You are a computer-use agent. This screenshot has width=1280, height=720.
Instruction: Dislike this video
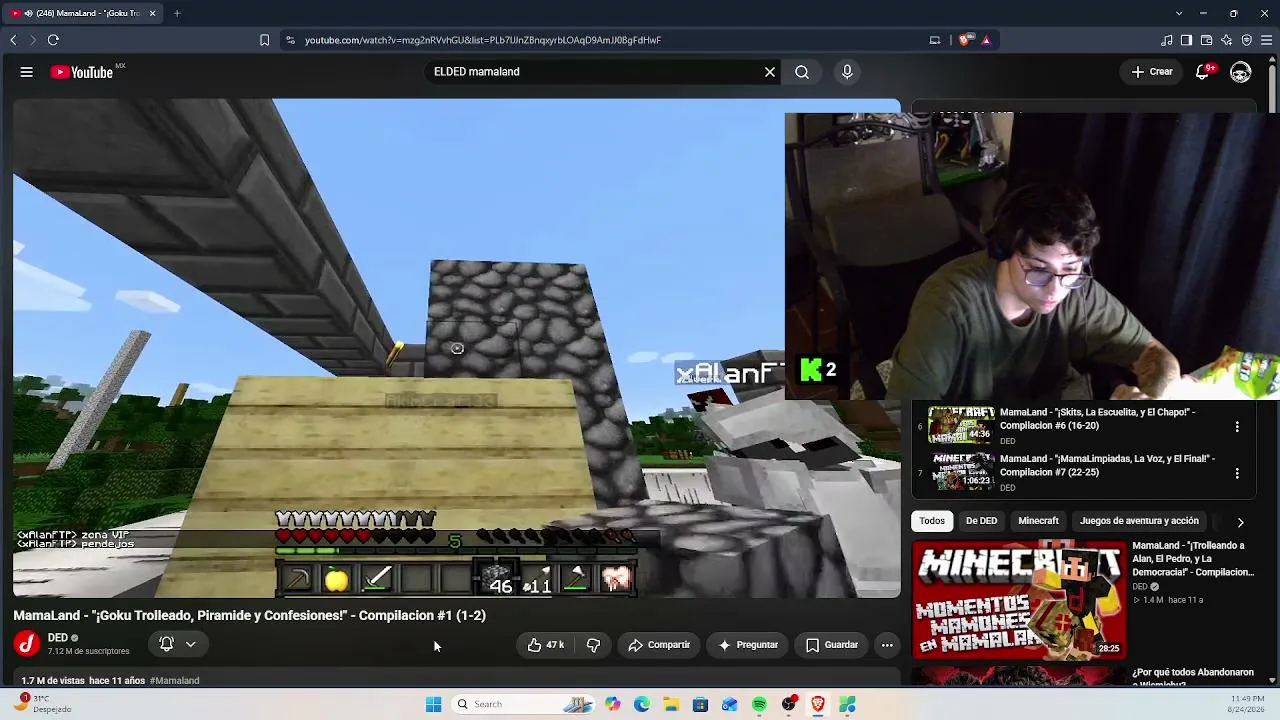[x=593, y=645]
